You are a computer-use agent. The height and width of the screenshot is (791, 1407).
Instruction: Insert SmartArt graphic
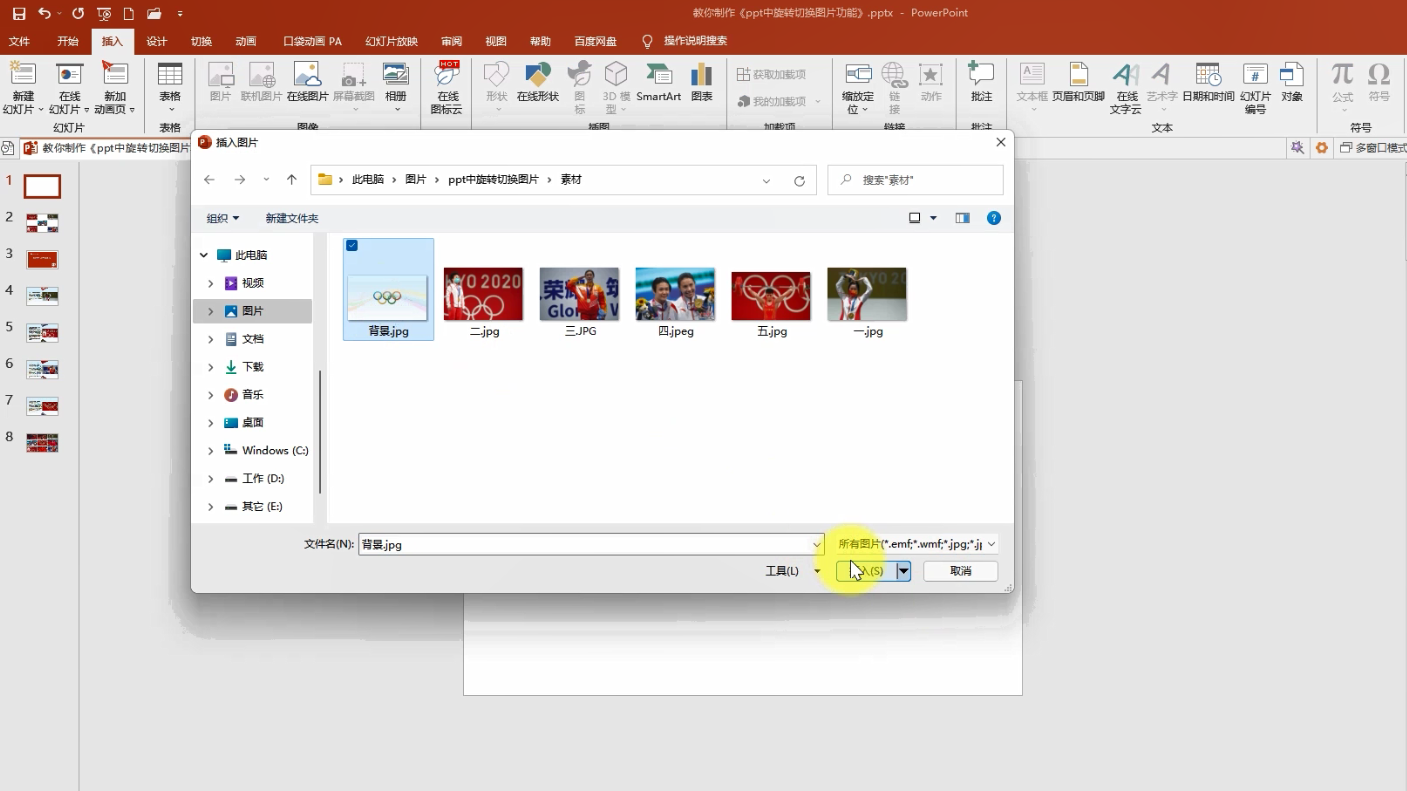(659, 82)
